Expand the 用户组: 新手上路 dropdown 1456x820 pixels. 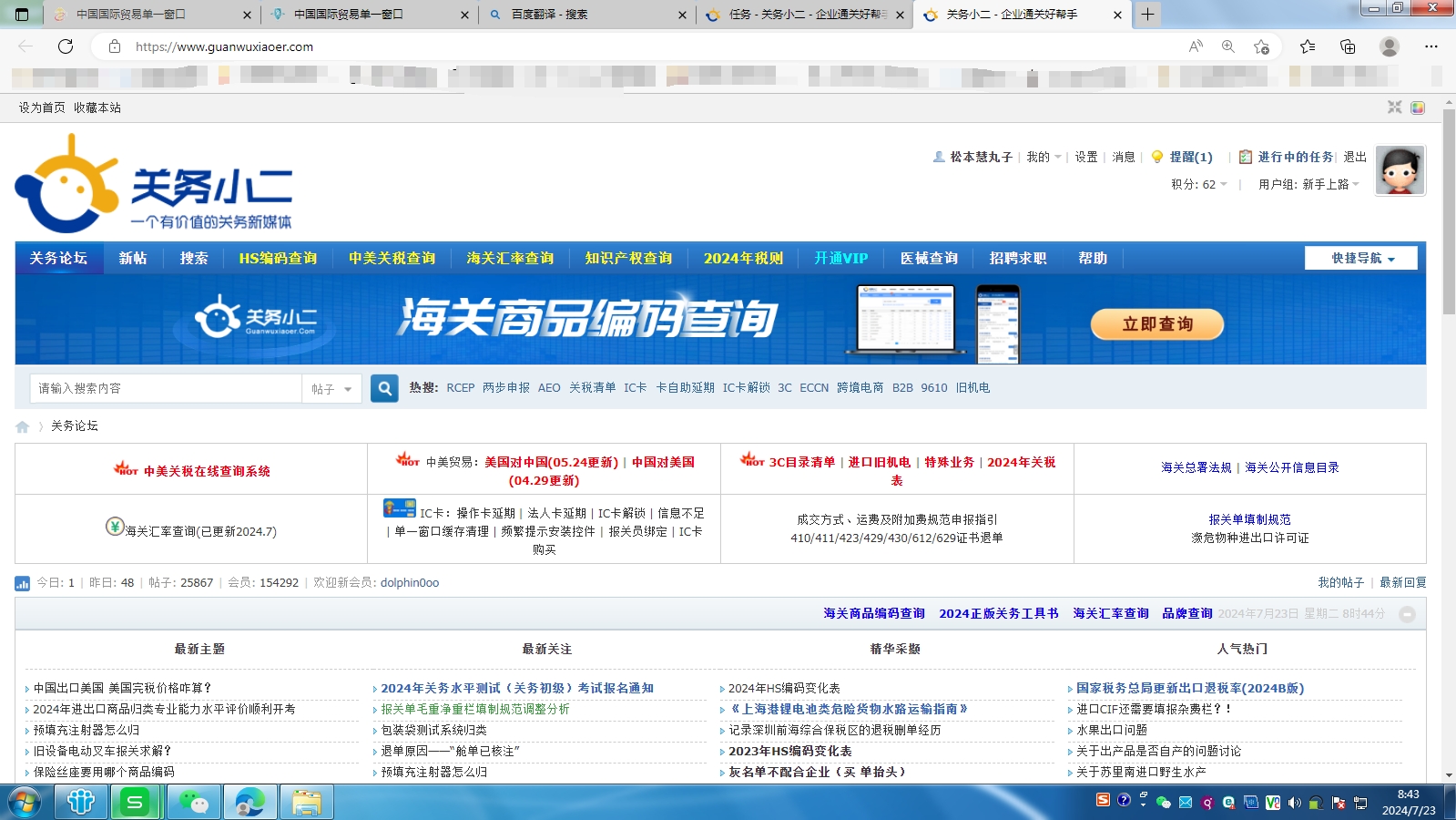coord(1308,185)
